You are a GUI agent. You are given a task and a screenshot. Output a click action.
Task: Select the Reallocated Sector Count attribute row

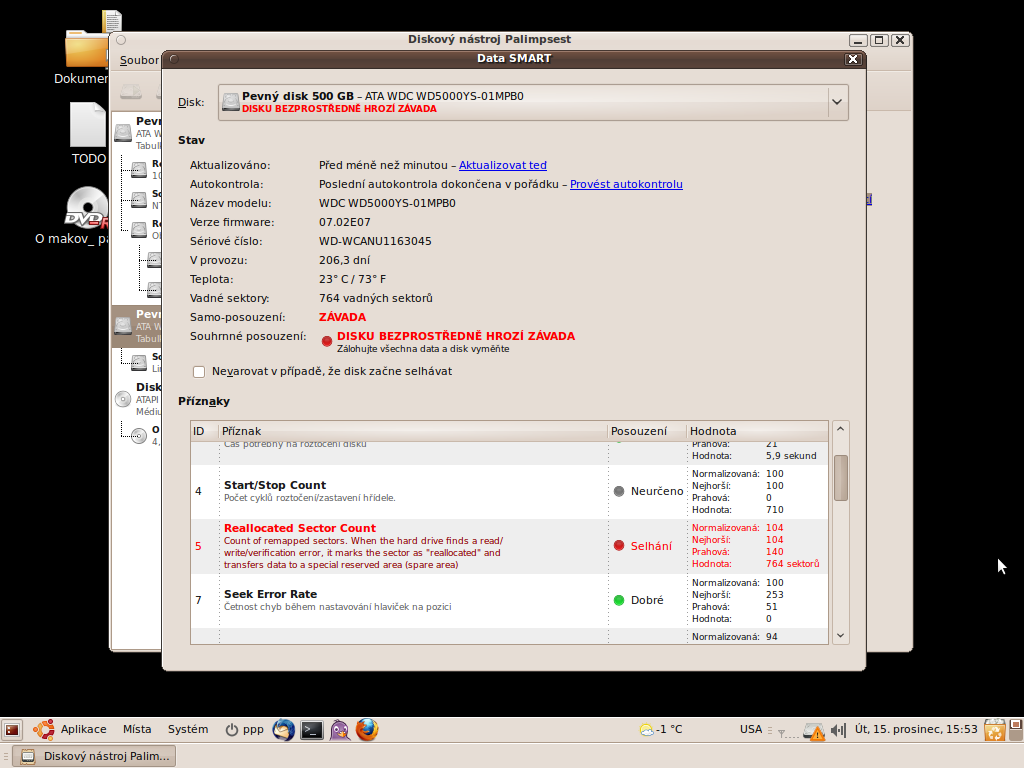click(x=509, y=546)
